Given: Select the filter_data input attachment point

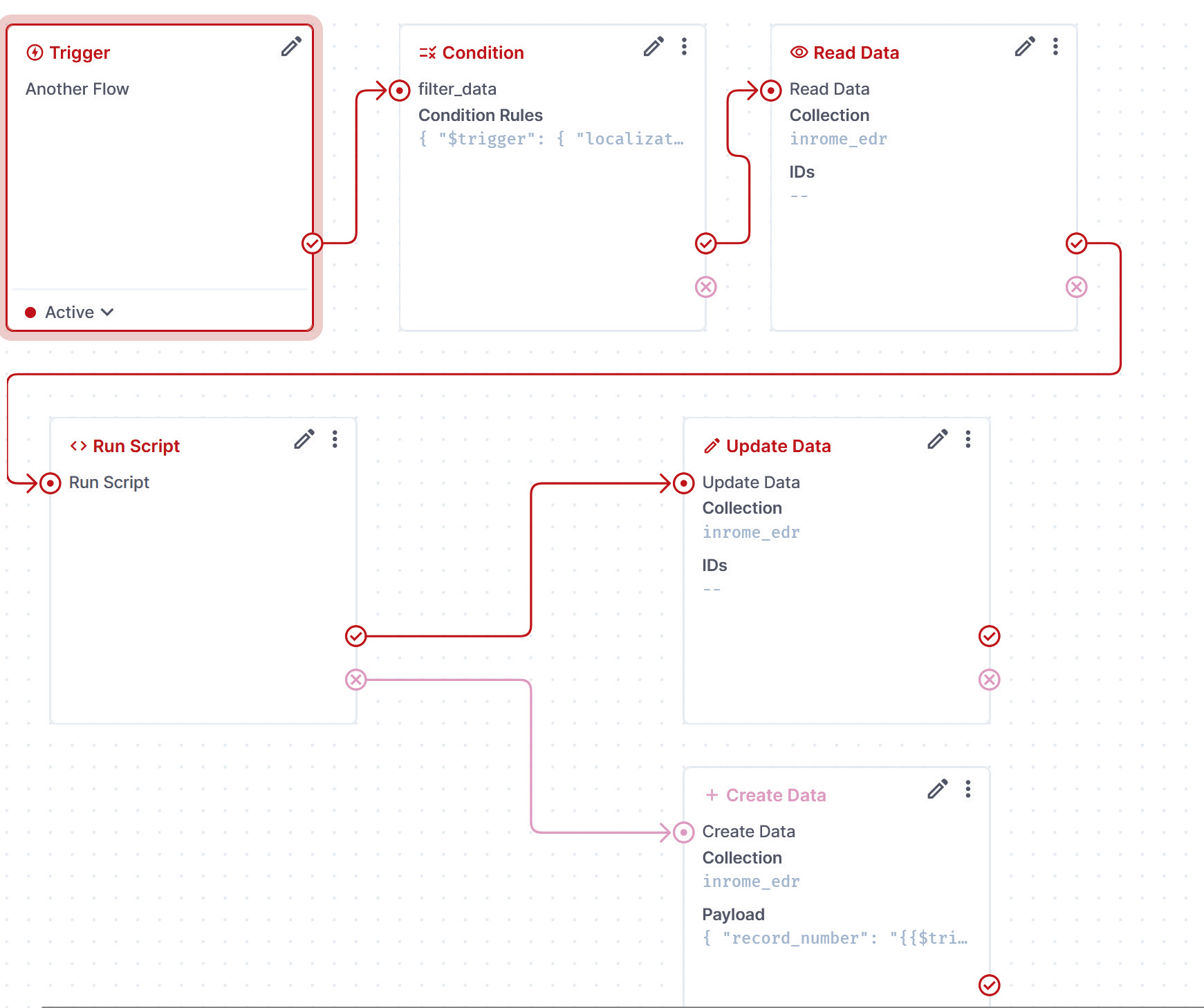Looking at the screenshot, I should point(400,91).
